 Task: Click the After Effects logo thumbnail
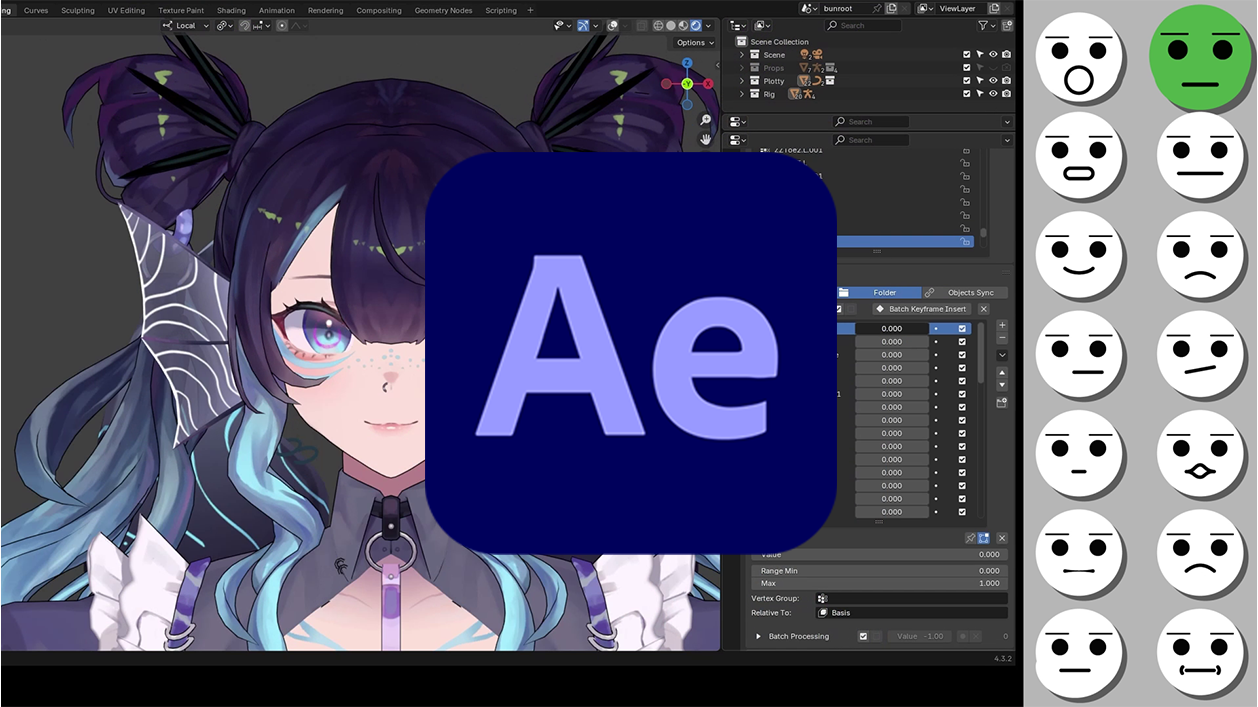click(631, 353)
